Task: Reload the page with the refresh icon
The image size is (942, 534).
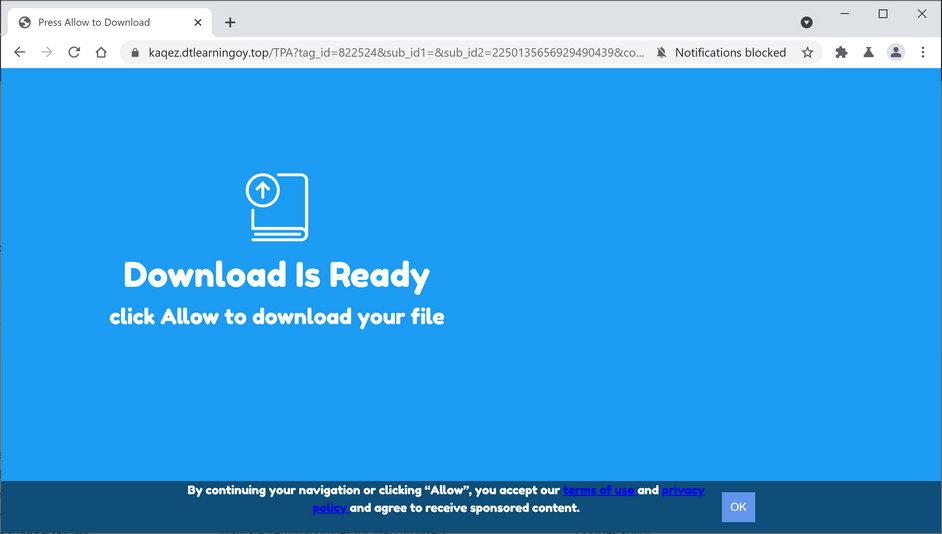Action: 74,52
